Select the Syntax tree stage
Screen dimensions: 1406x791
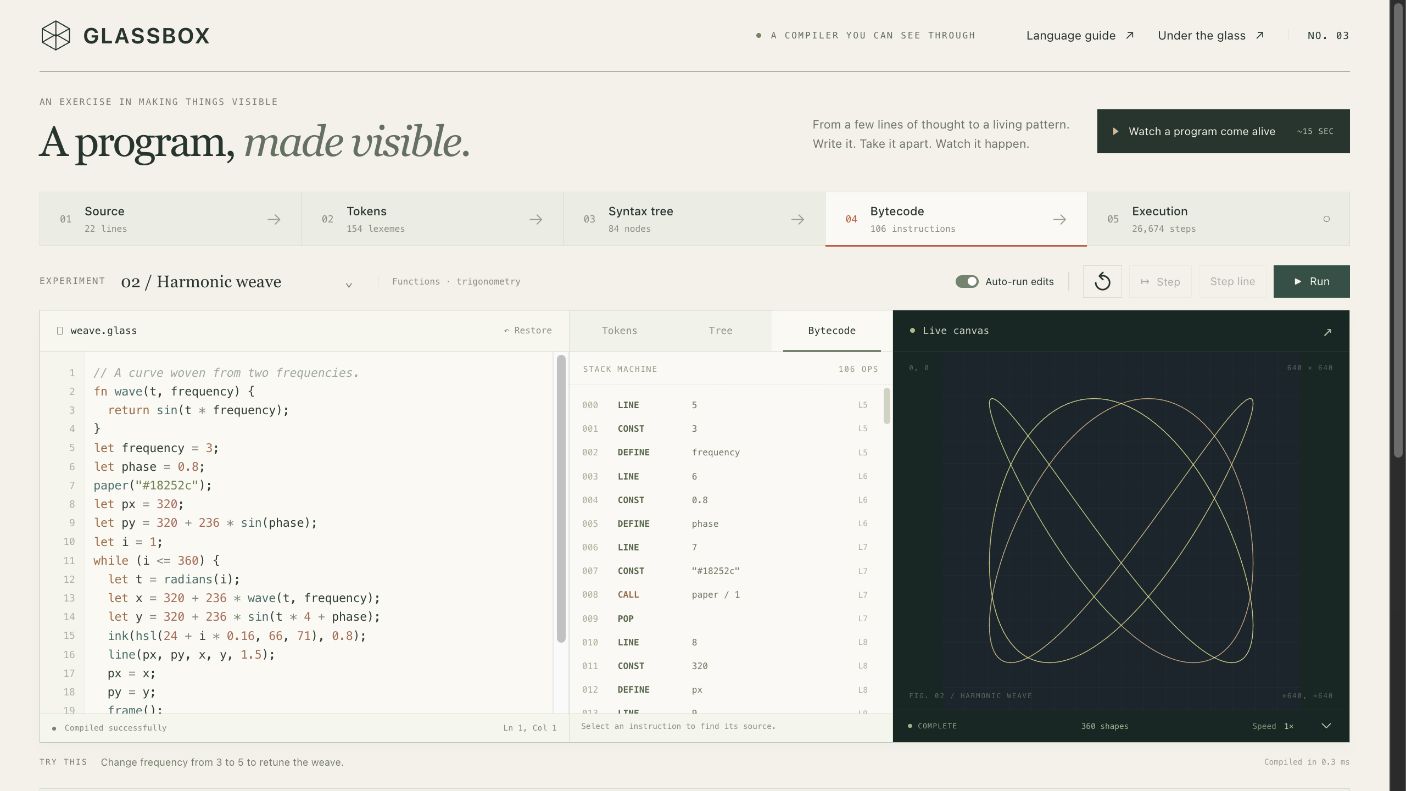click(x=694, y=219)
